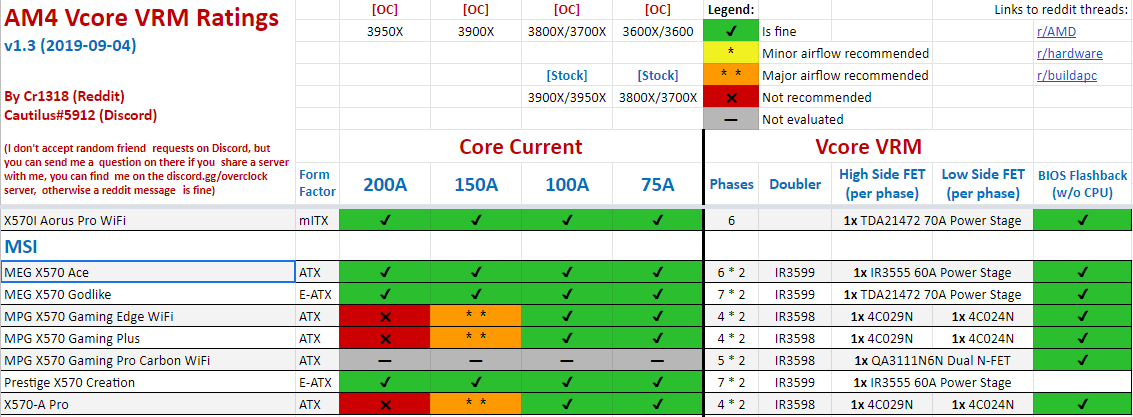Select the green 'Is fine' legend swatch
This screenshot has width=1133, height=417.
click(x=731, y=32)
